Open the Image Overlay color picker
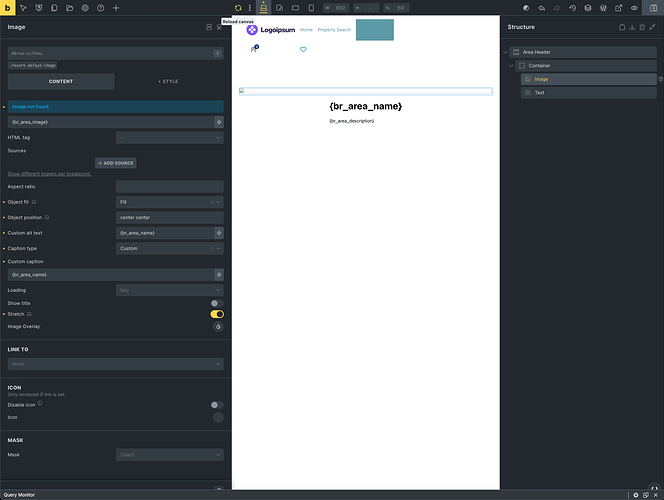Viewport: 664px width, 500px height. pos(218,326)
